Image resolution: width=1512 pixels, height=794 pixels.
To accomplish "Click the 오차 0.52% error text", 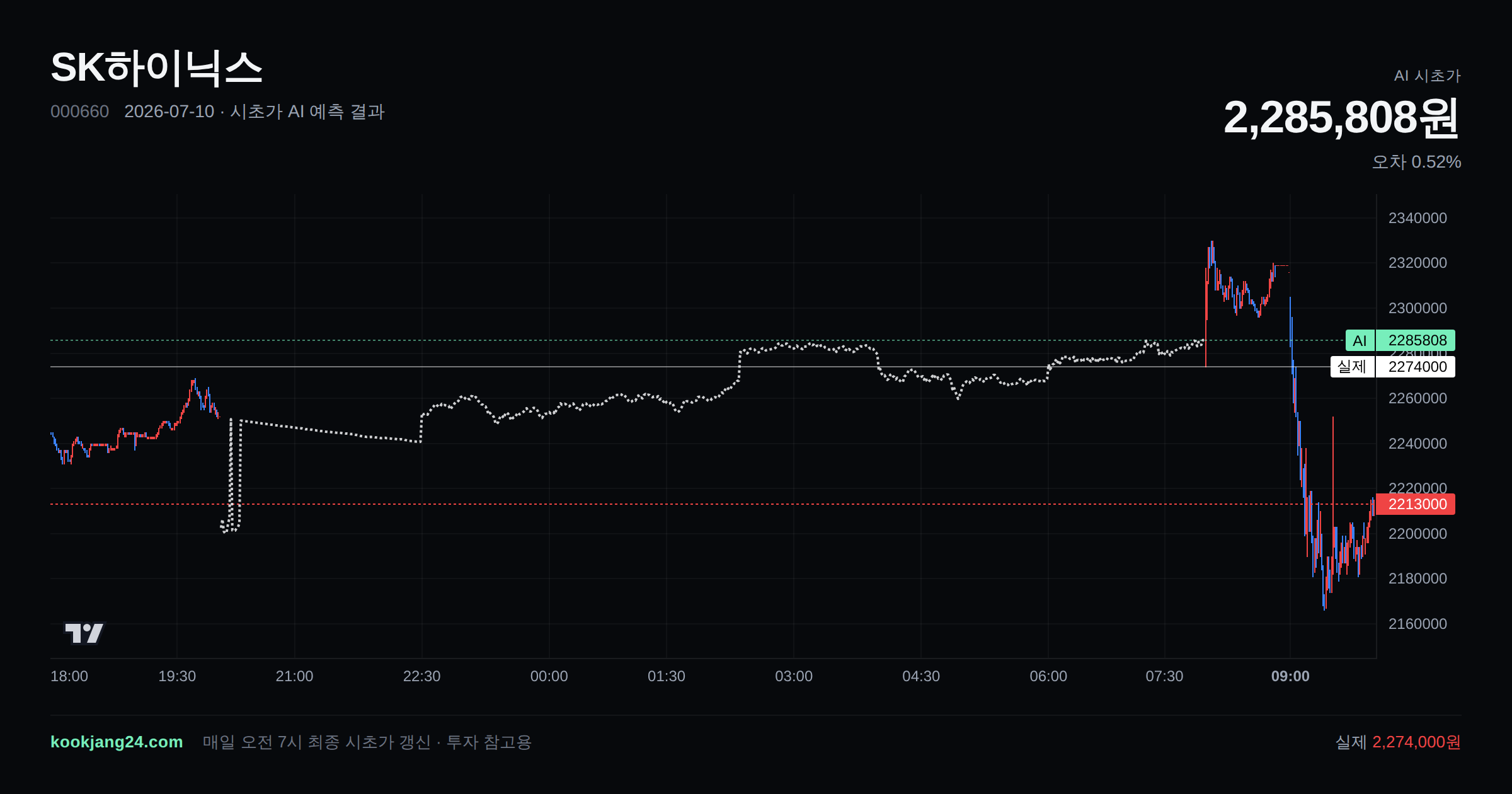I will pyautogui.click(x=1416, y=162).
